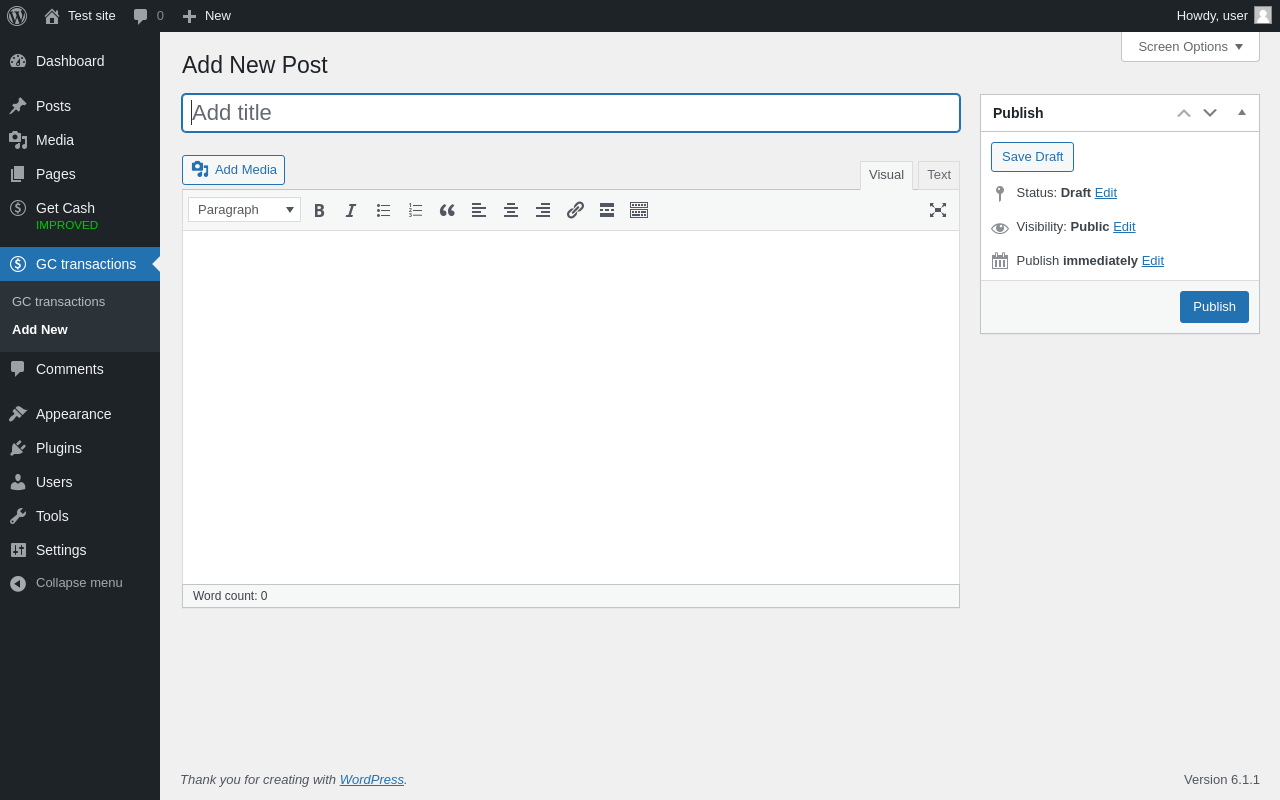Insert a bulleted list
This screenshot has height=800, width=1280.
pos(383,210)
